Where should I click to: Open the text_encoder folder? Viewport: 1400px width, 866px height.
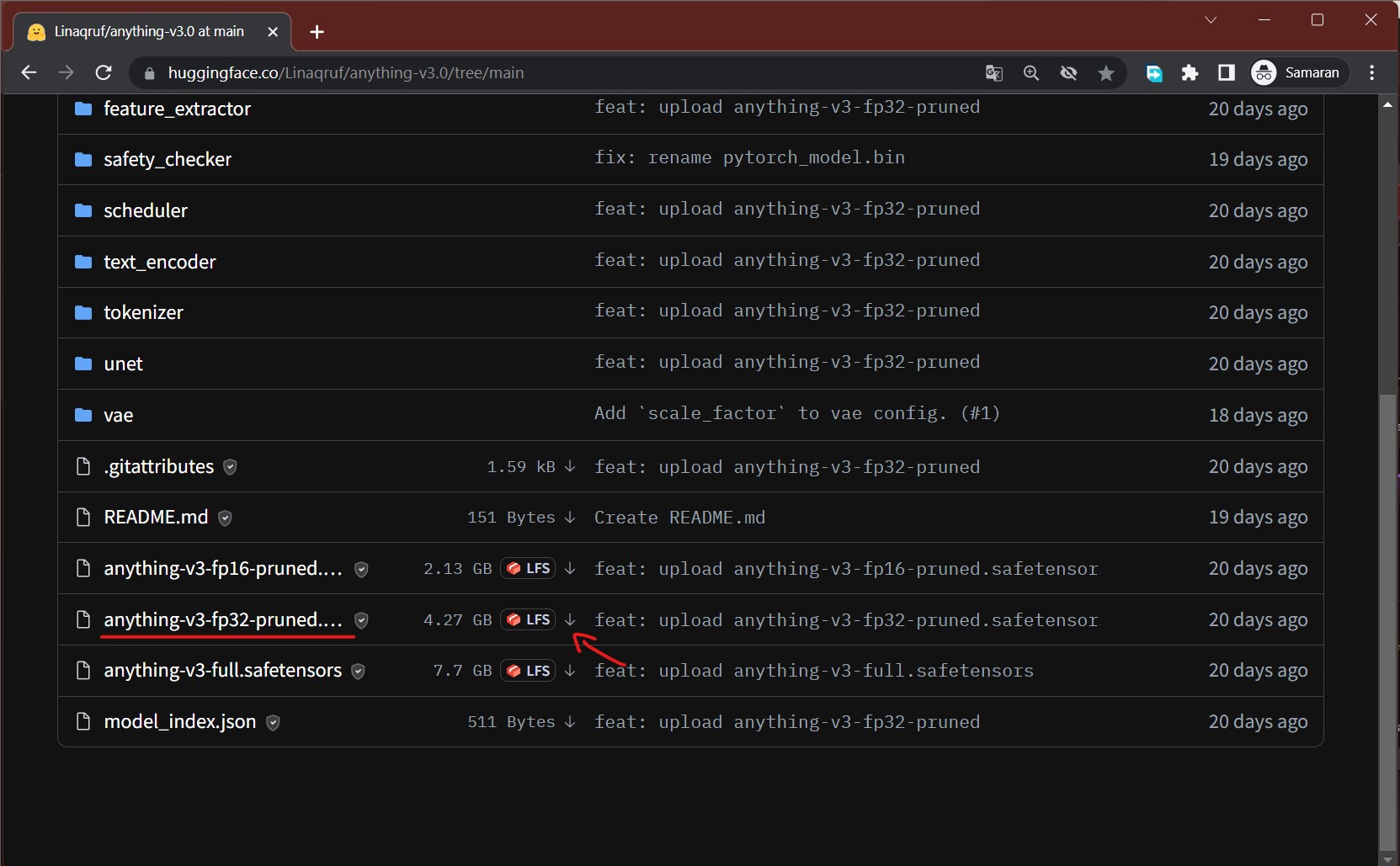coord(160,262)
